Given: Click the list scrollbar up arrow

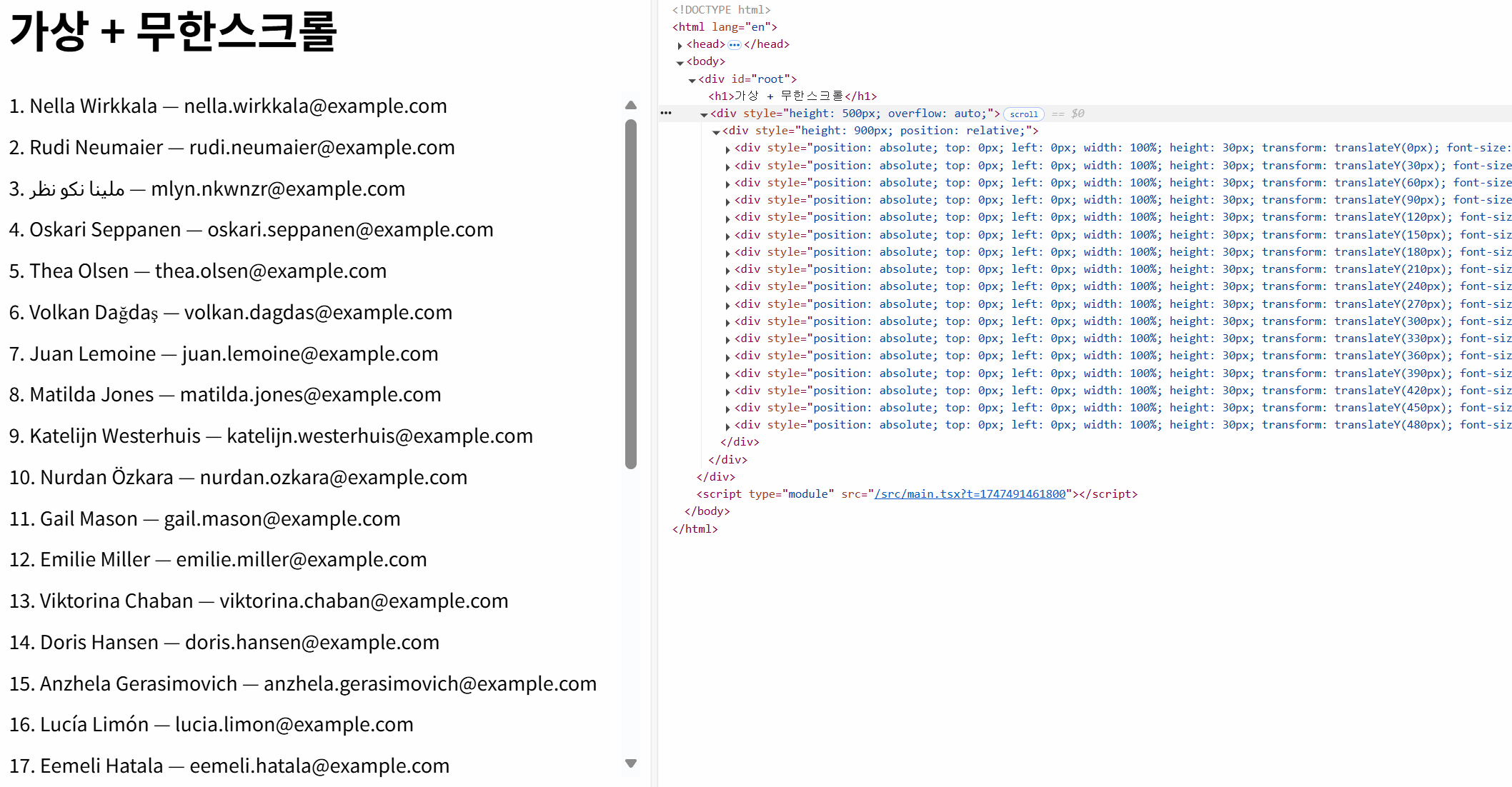Looking at the screenshot, I should coord(631,105).
